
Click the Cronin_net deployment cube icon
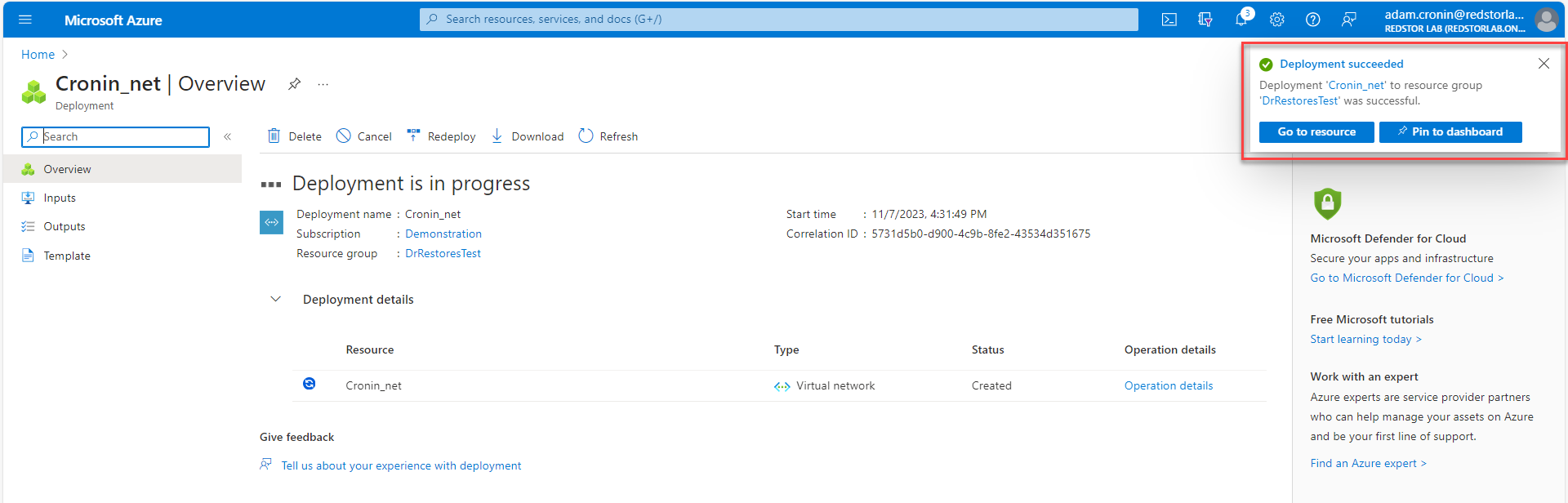click(33, 91)
